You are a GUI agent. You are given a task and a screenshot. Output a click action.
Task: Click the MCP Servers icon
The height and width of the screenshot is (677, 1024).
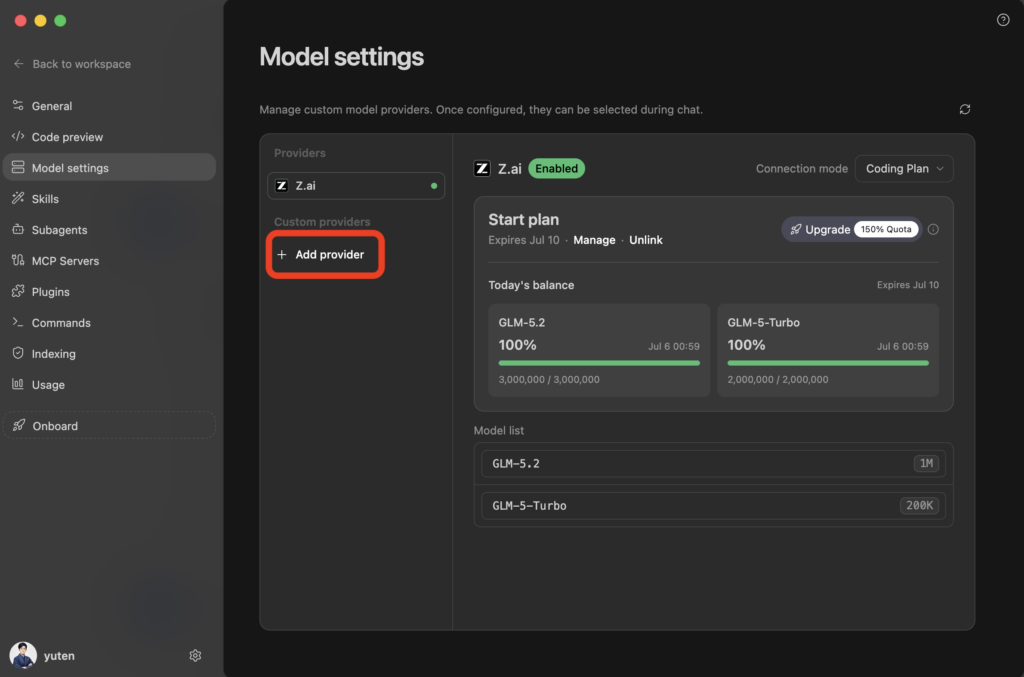18,260
